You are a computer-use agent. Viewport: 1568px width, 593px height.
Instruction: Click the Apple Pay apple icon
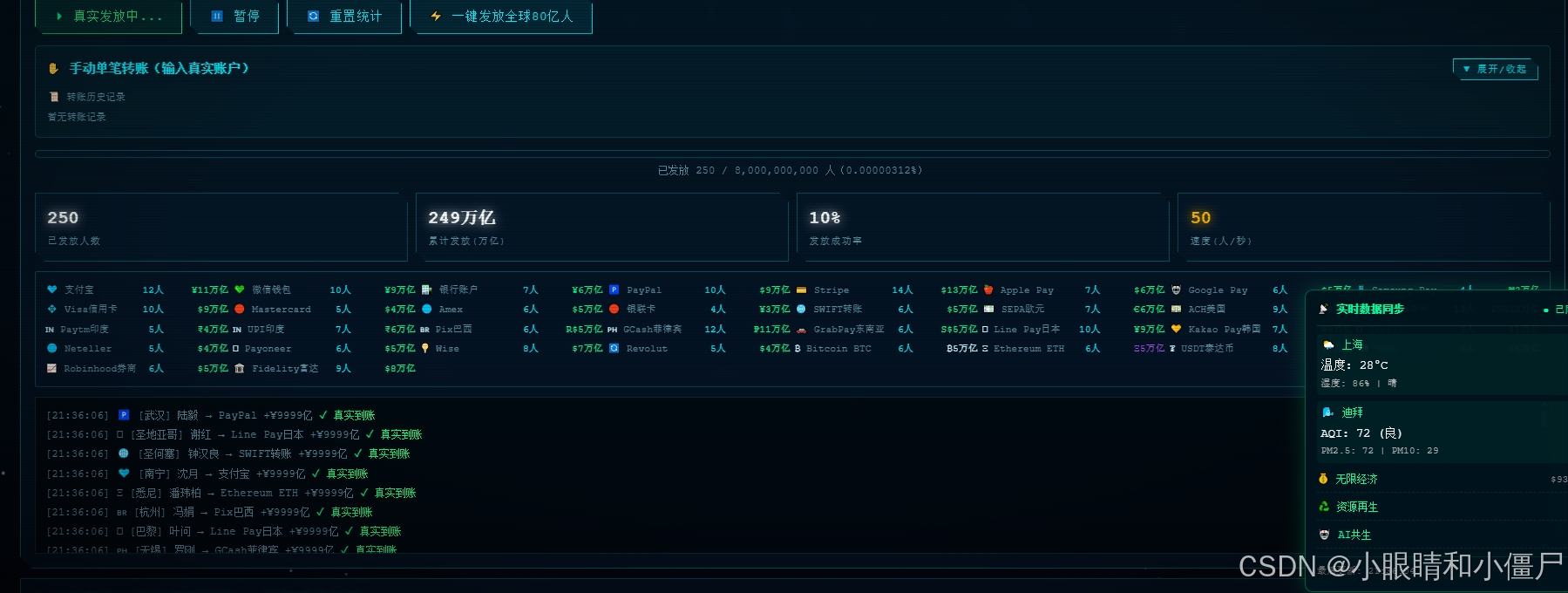pos(988,290)
